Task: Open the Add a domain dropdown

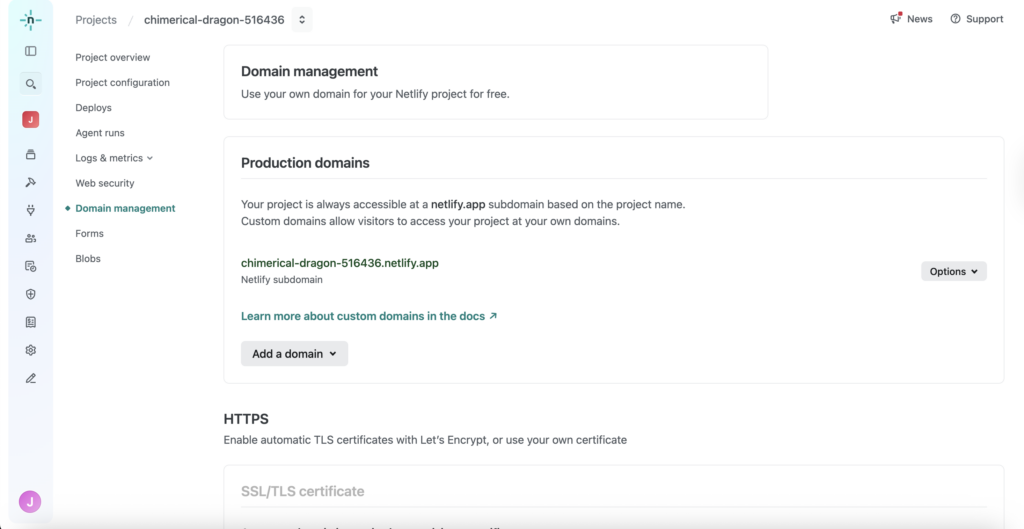Action: (294, 353)
